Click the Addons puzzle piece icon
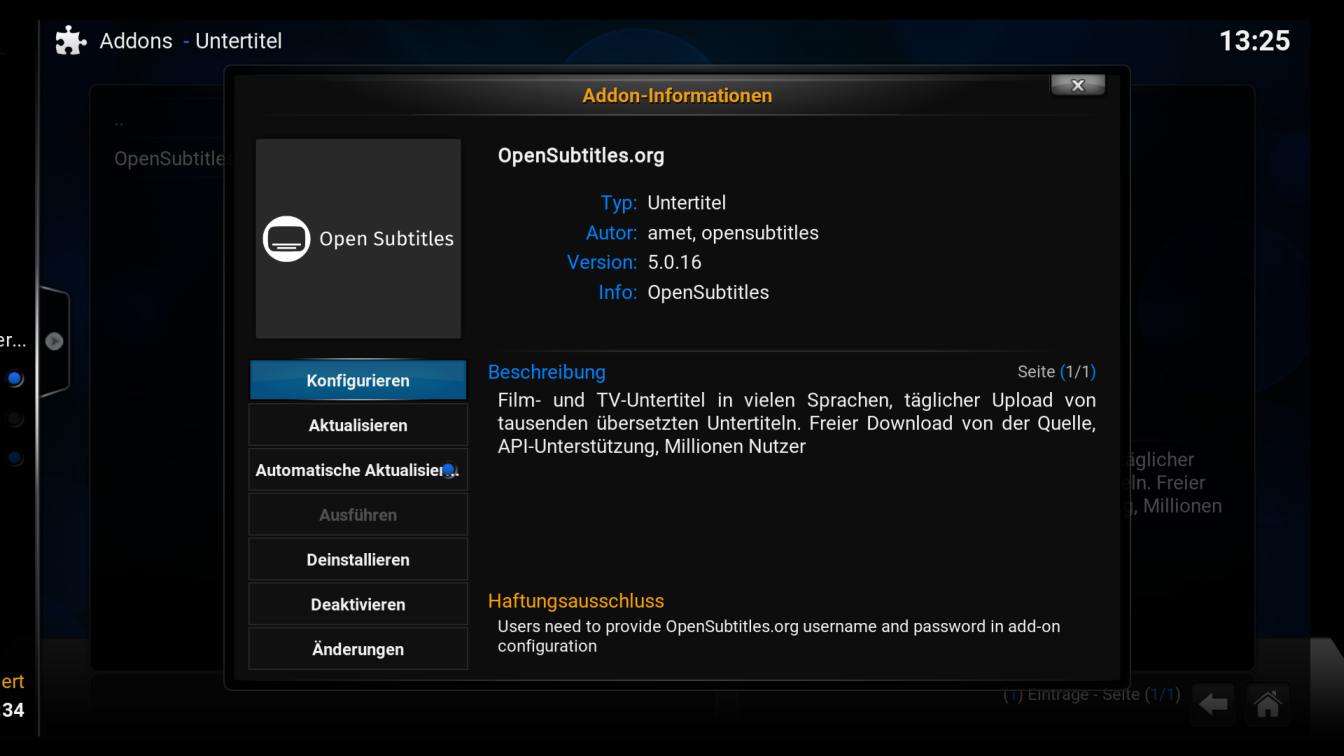This screenshot has width=1344, height=756. coord(70,41)
